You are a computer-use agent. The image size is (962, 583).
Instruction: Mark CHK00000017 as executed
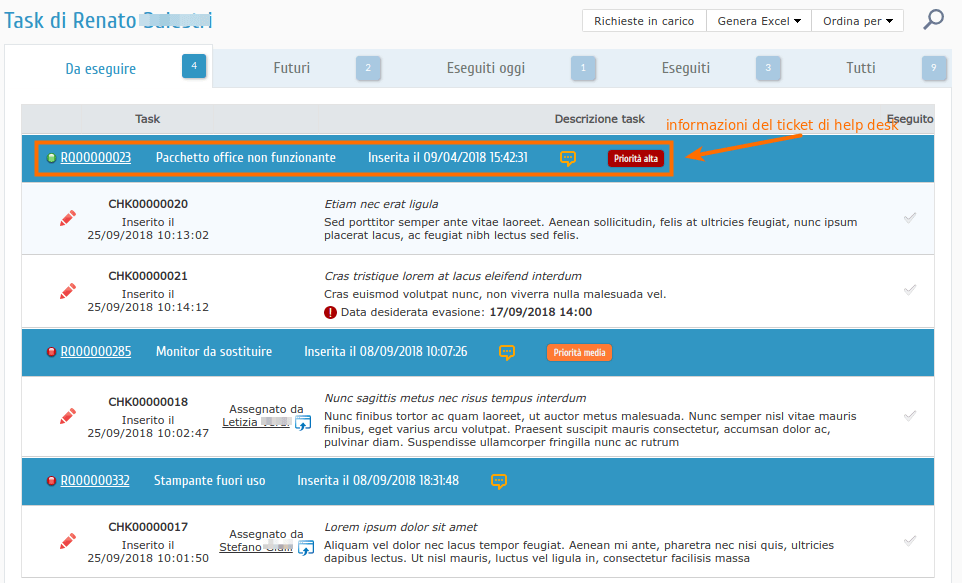coord(910,541)
